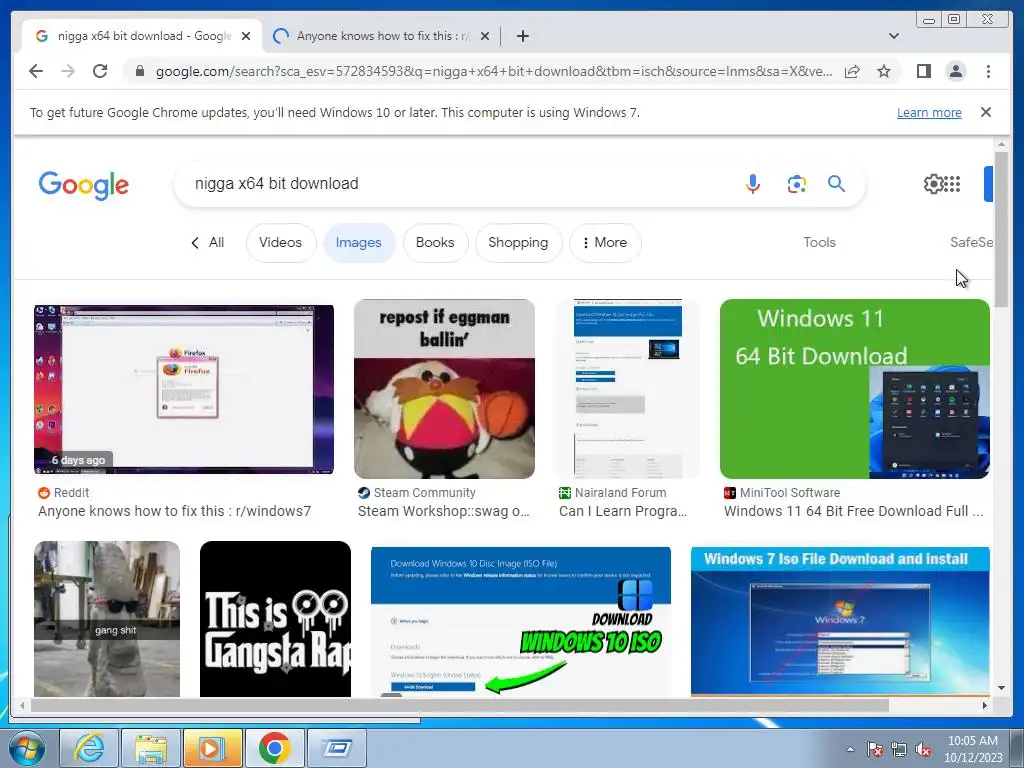The image size is (1024, 768).
Task: Close the 'Anyone knows how to fix this' tab
Action: (x=485, y=37)
